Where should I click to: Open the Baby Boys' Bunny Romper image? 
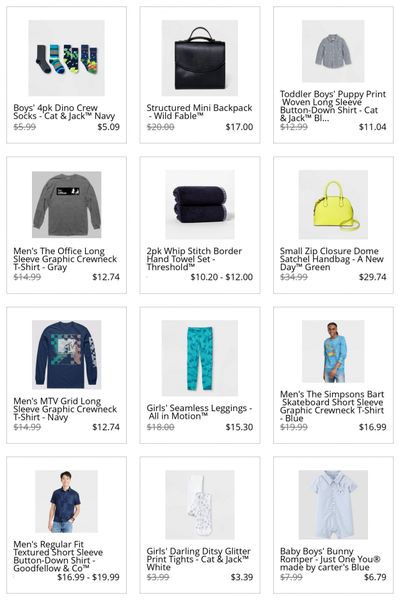(x=333, y=505)
